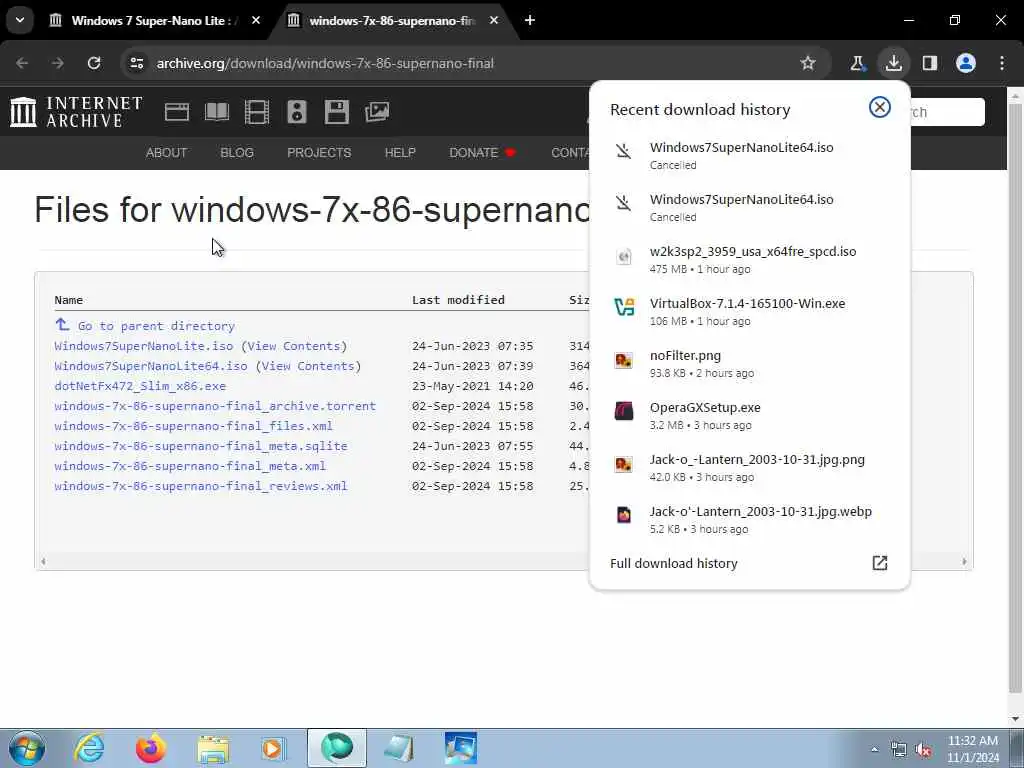The image size is (1024, 768).
Task: Click the OperaGXSetup file icon in downloads
Action: [624, 411]
